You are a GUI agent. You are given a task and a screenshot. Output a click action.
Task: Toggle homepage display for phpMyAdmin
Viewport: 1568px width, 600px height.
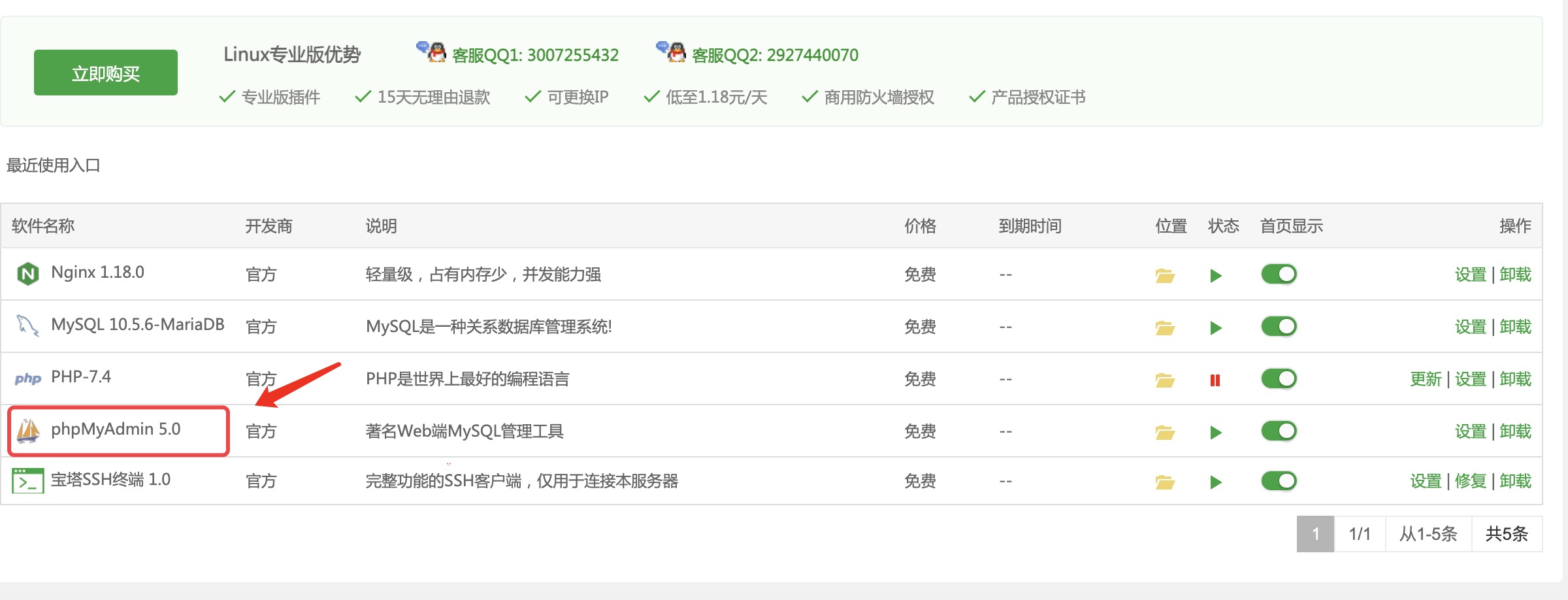coord(1279,431)
